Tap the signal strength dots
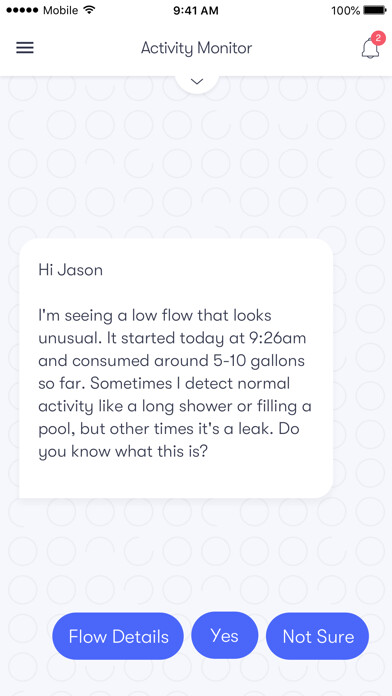This screenshot has width=392, height=696. point(22,11)
